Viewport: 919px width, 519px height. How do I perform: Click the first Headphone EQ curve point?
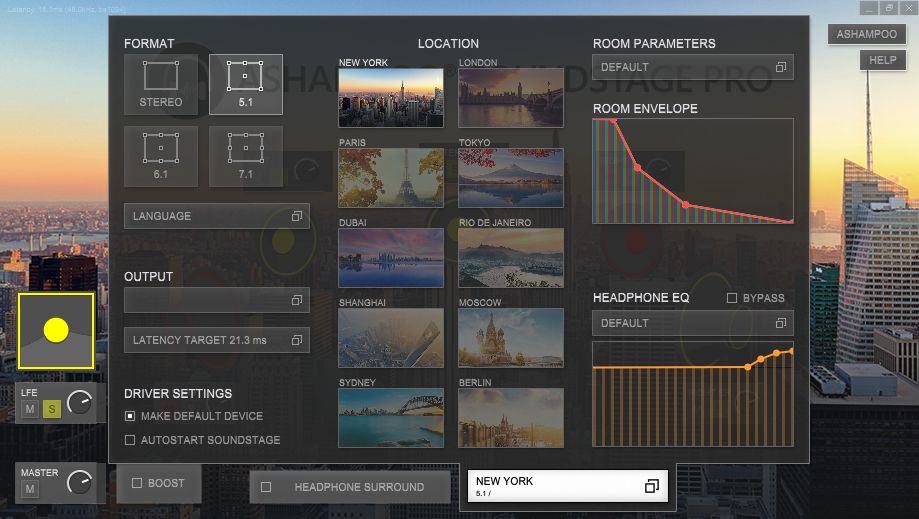tap(748, 367)
